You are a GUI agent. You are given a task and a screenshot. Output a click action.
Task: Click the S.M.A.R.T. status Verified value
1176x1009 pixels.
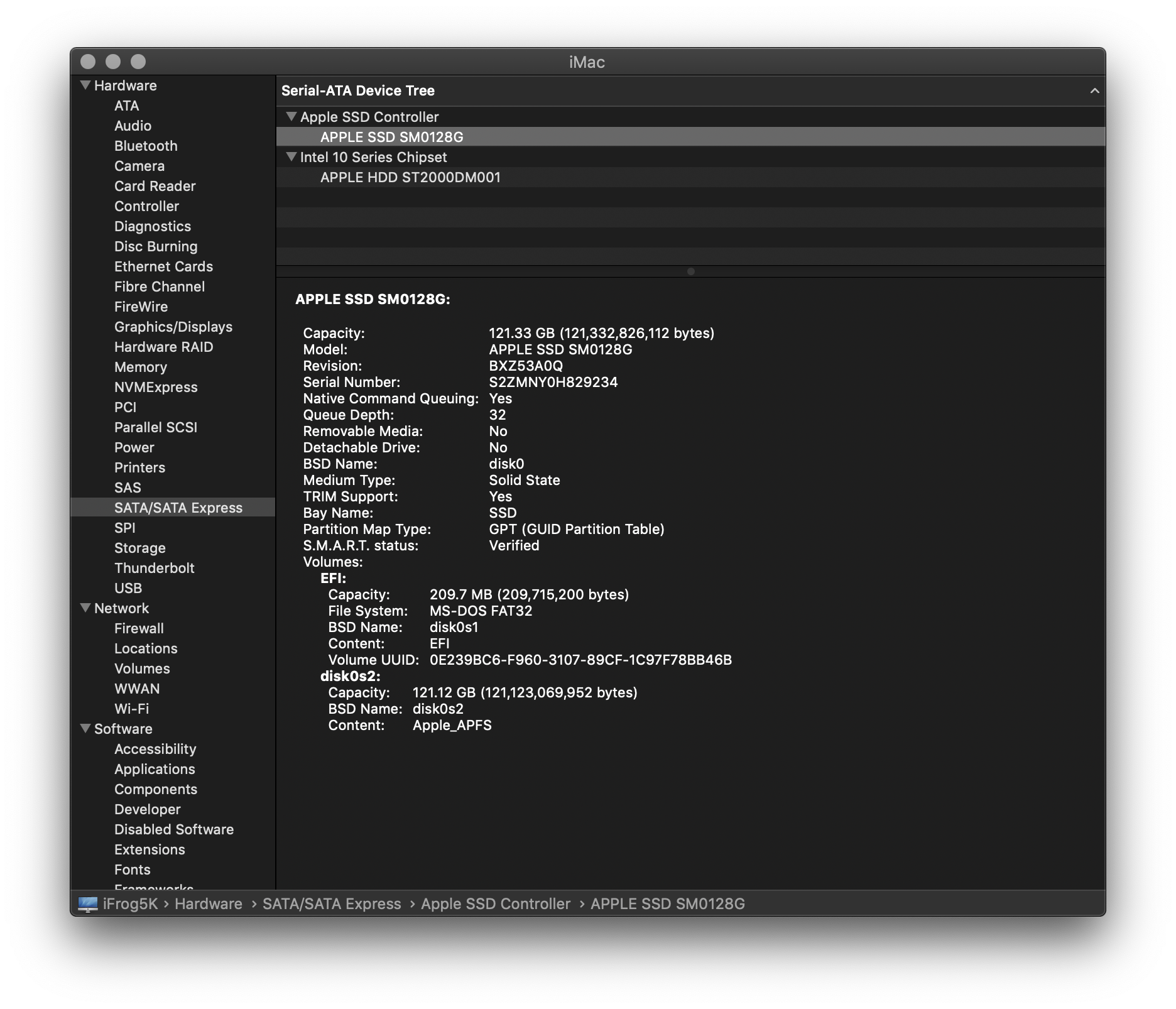point(514,545)
